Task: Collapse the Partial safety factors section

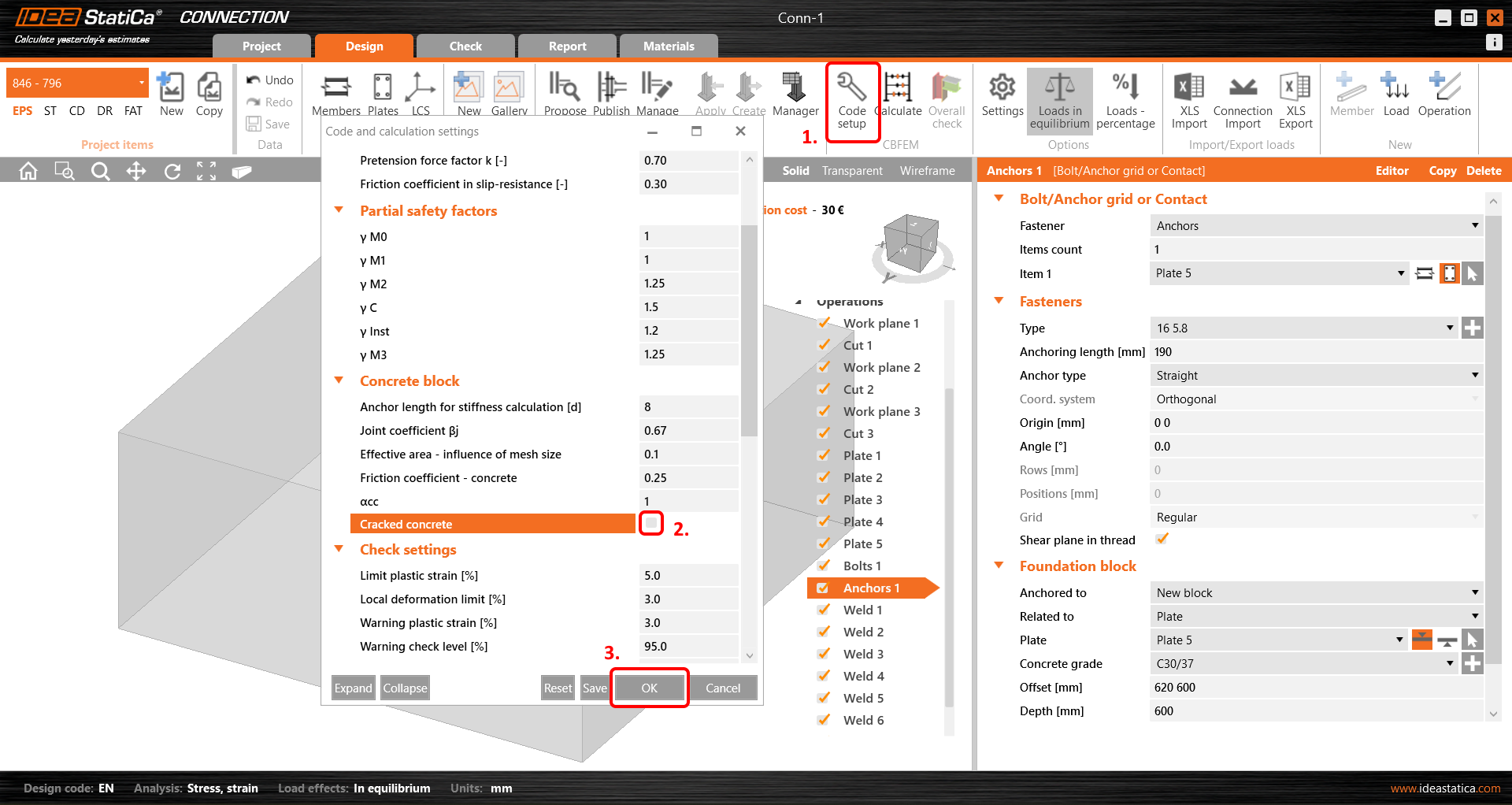Action: tap(339, 210)
